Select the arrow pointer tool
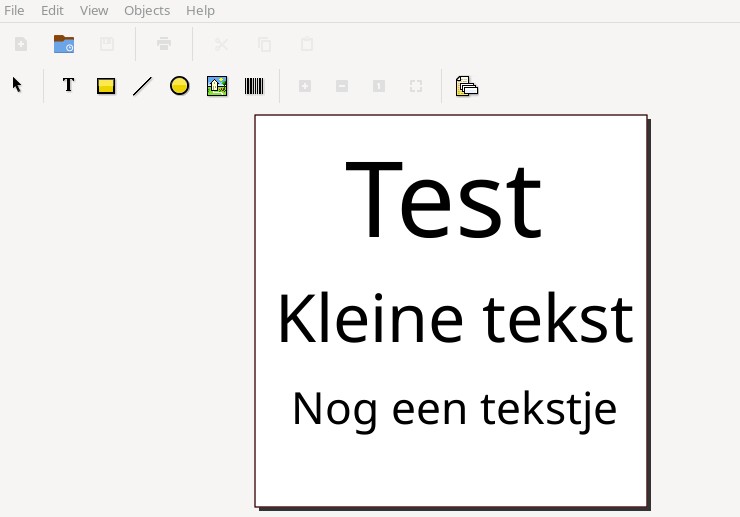Viewport: 740px width, 517px height. click(x=17, y=85)
